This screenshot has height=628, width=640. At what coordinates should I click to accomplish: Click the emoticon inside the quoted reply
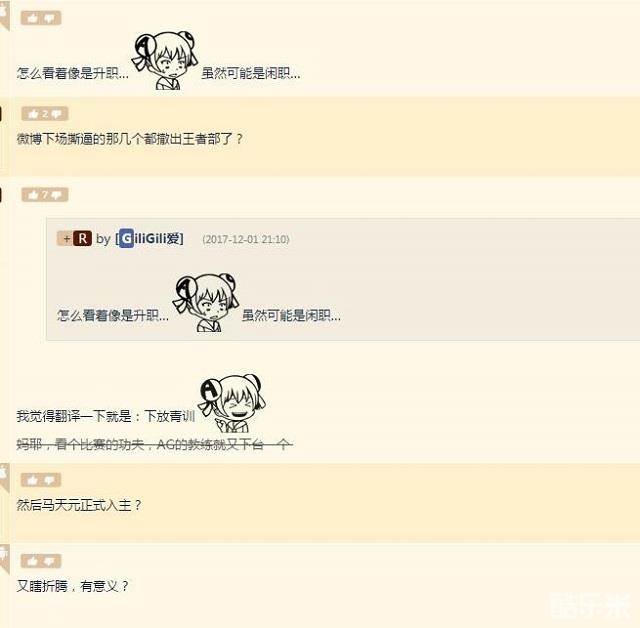[206, 302]
